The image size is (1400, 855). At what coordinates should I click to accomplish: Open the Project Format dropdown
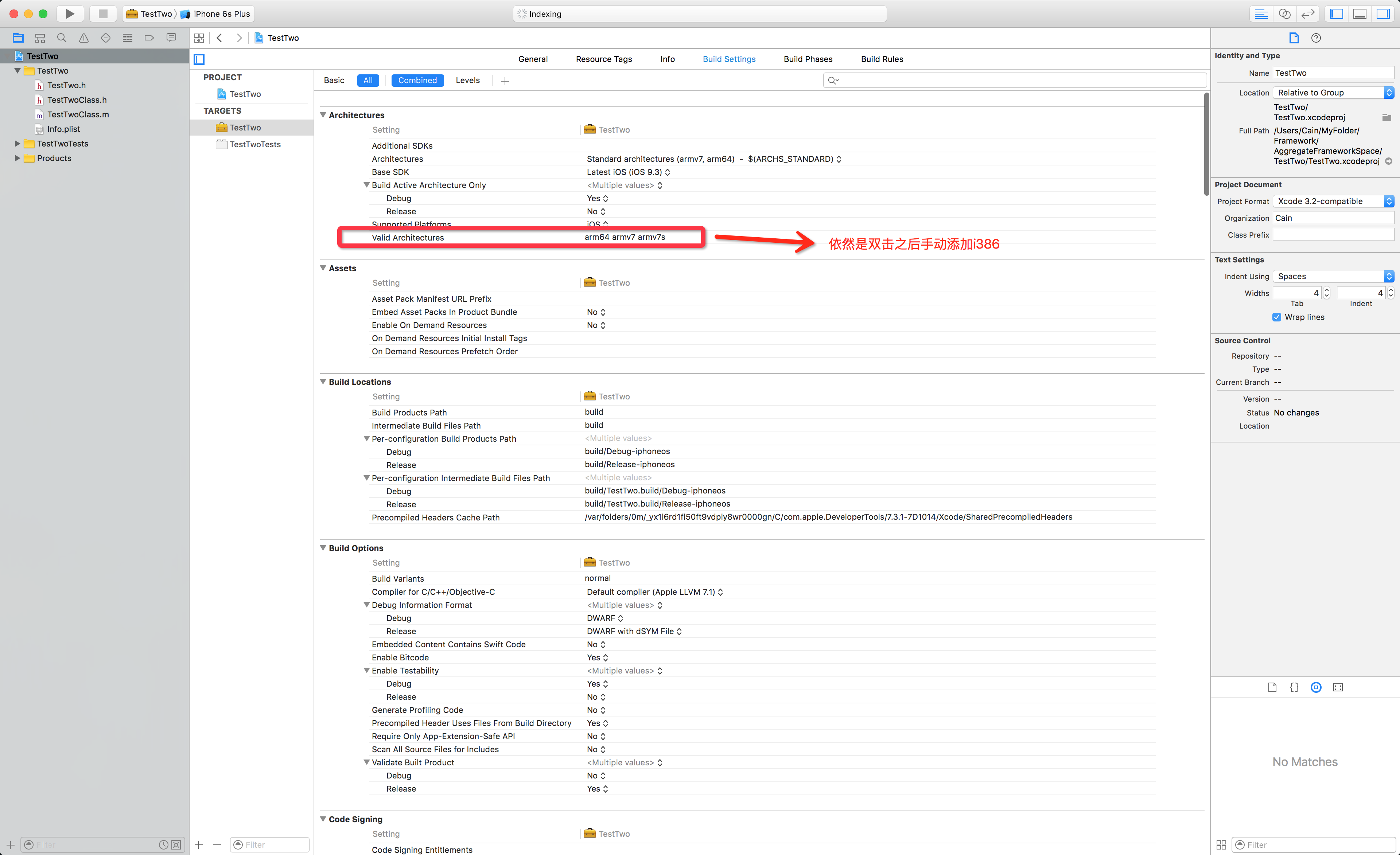(1333, 201)
